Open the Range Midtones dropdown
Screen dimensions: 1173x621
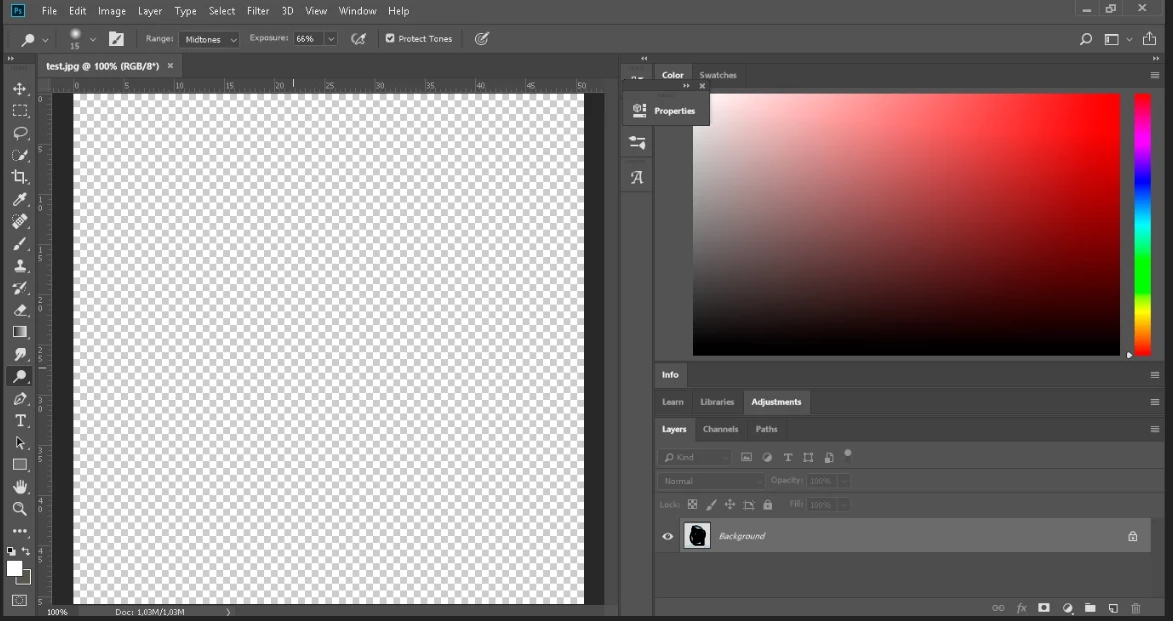click(x=209, y=39)
